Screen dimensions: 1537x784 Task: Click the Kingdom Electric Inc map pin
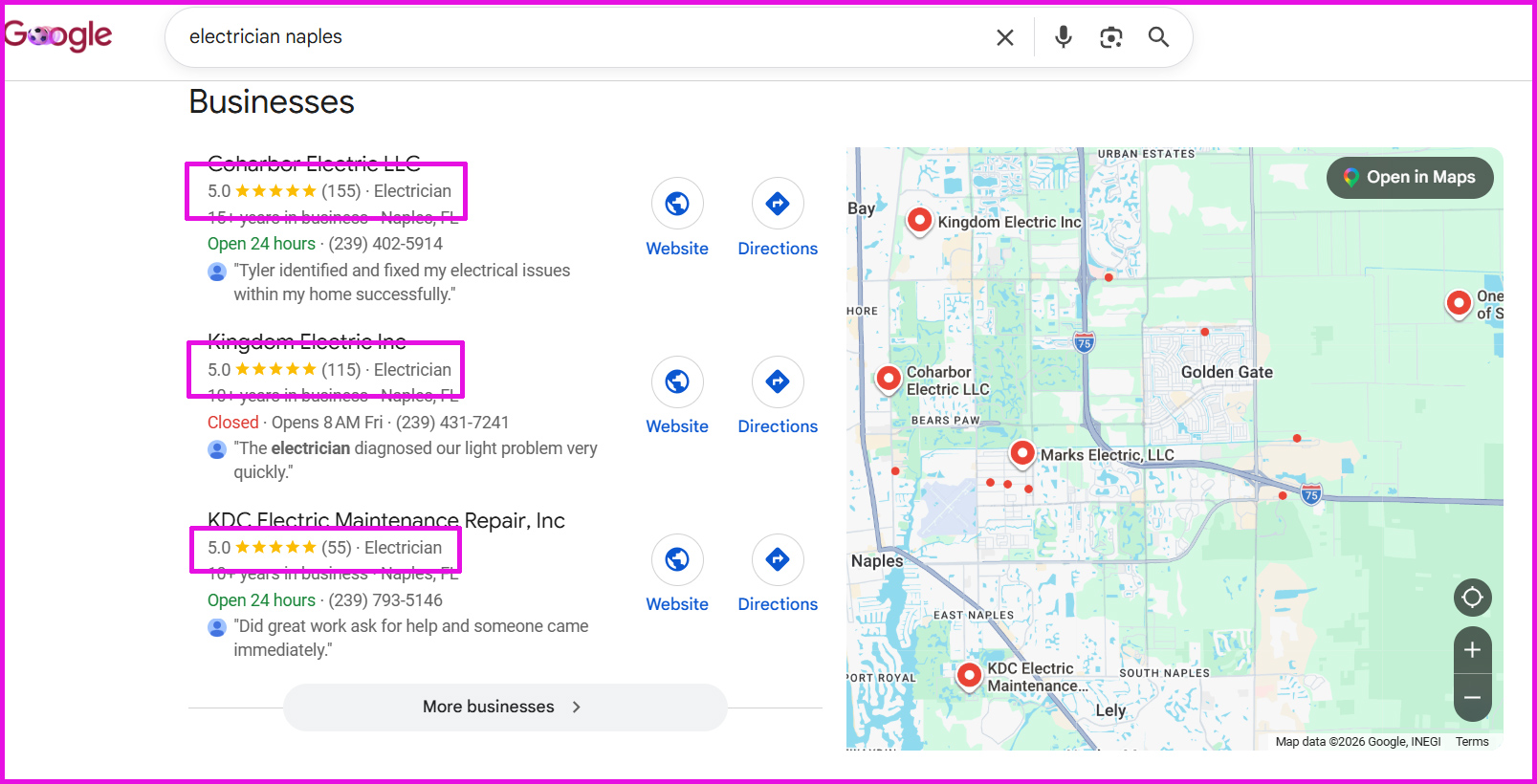[919, 222]
